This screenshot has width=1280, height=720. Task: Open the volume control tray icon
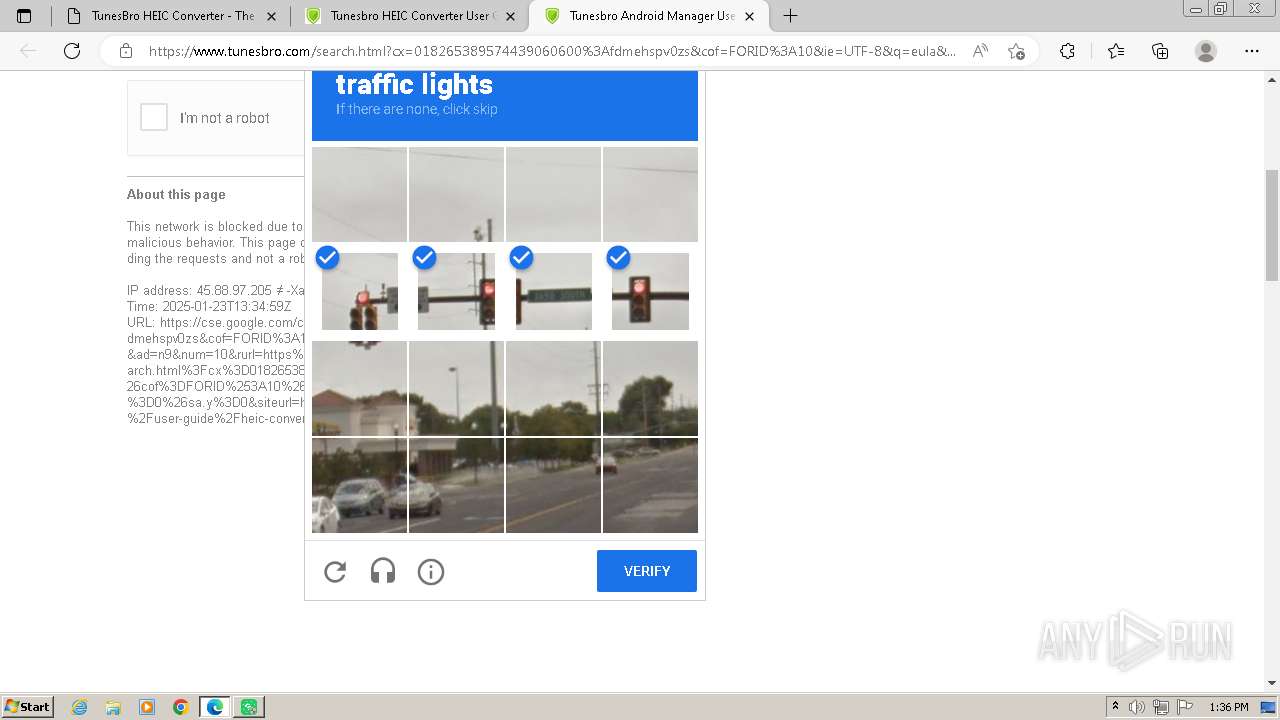(x=1138, y=707)
